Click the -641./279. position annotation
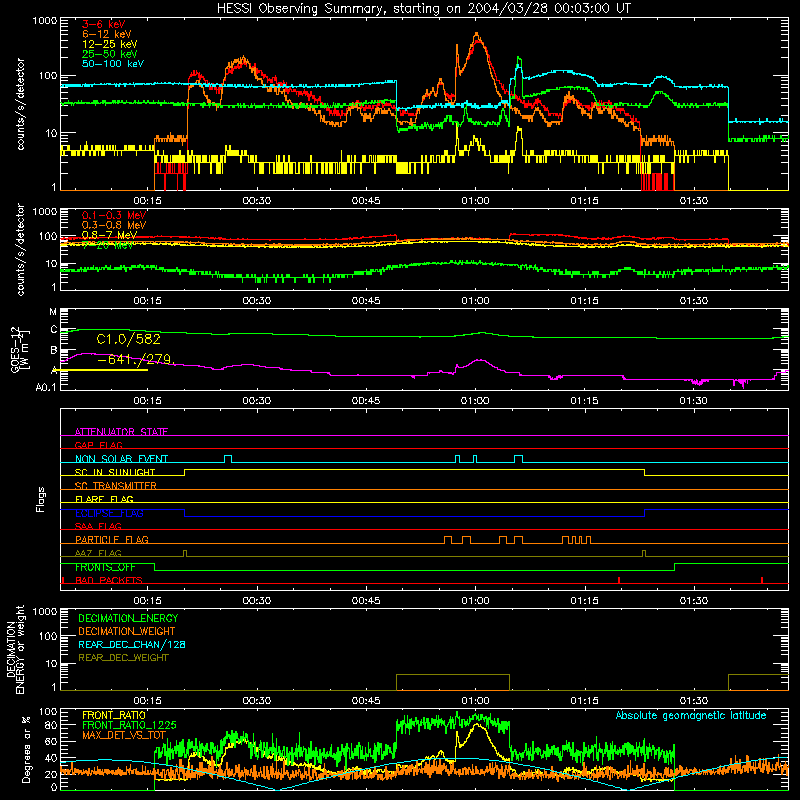This screenshot has height=800, width=800. pos(136,359)
